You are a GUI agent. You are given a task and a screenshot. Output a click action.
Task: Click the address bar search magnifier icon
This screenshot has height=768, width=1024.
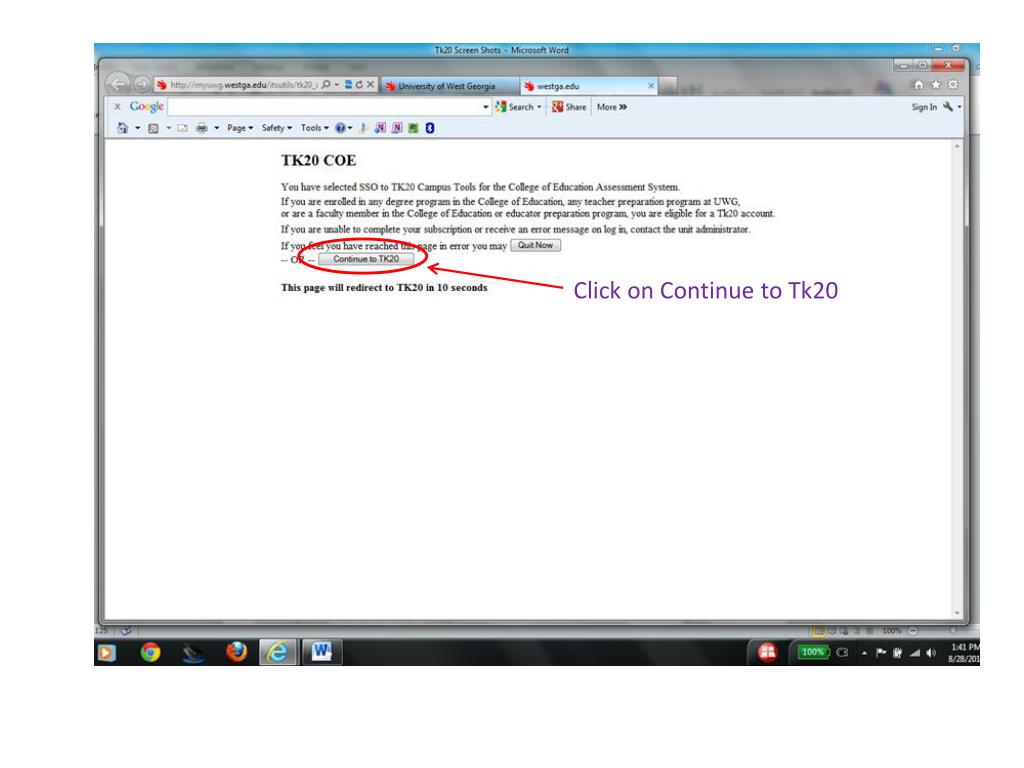coord(326,85)
